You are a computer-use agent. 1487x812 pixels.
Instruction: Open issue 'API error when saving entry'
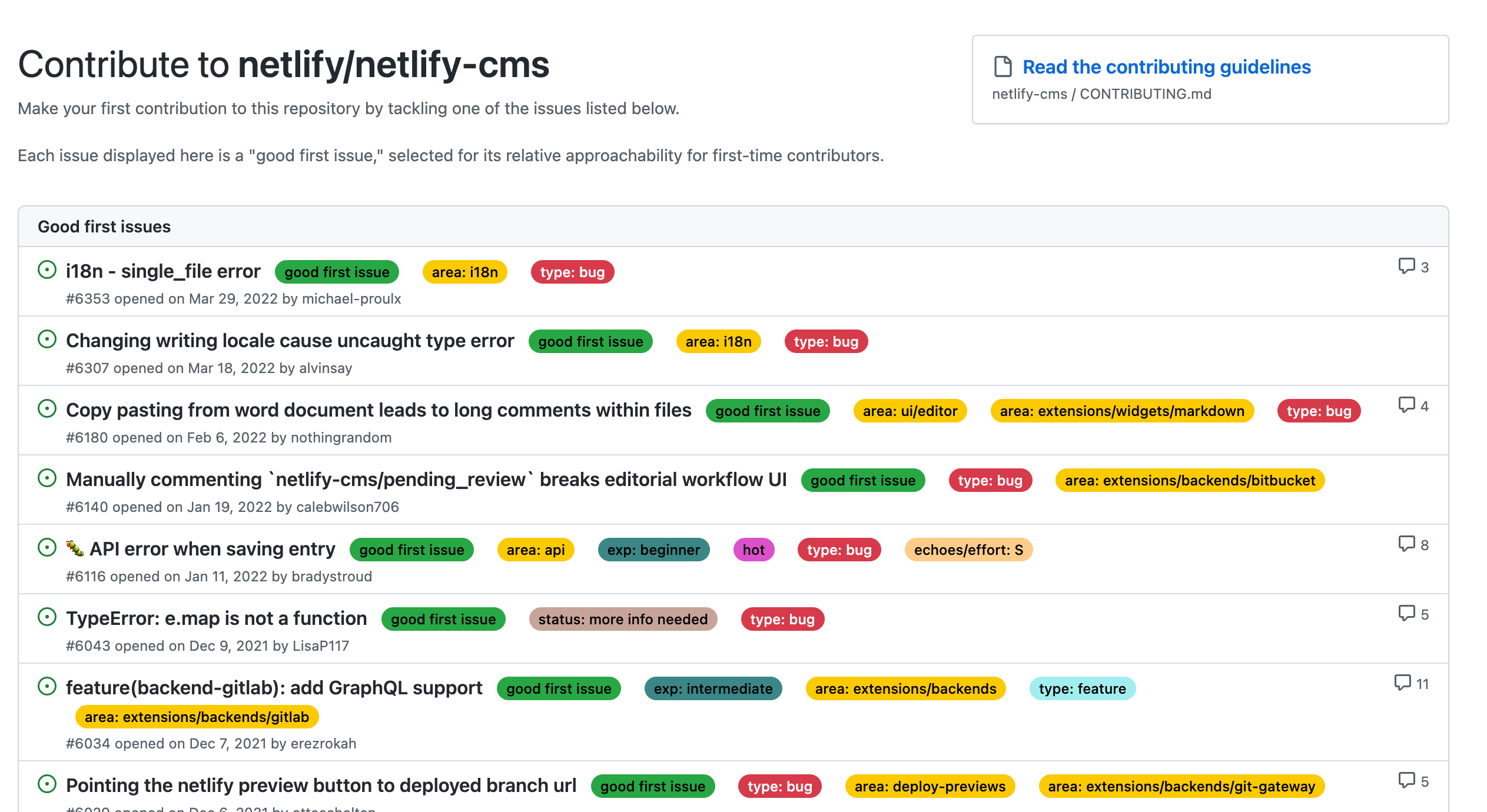click(x=213, y=549)
